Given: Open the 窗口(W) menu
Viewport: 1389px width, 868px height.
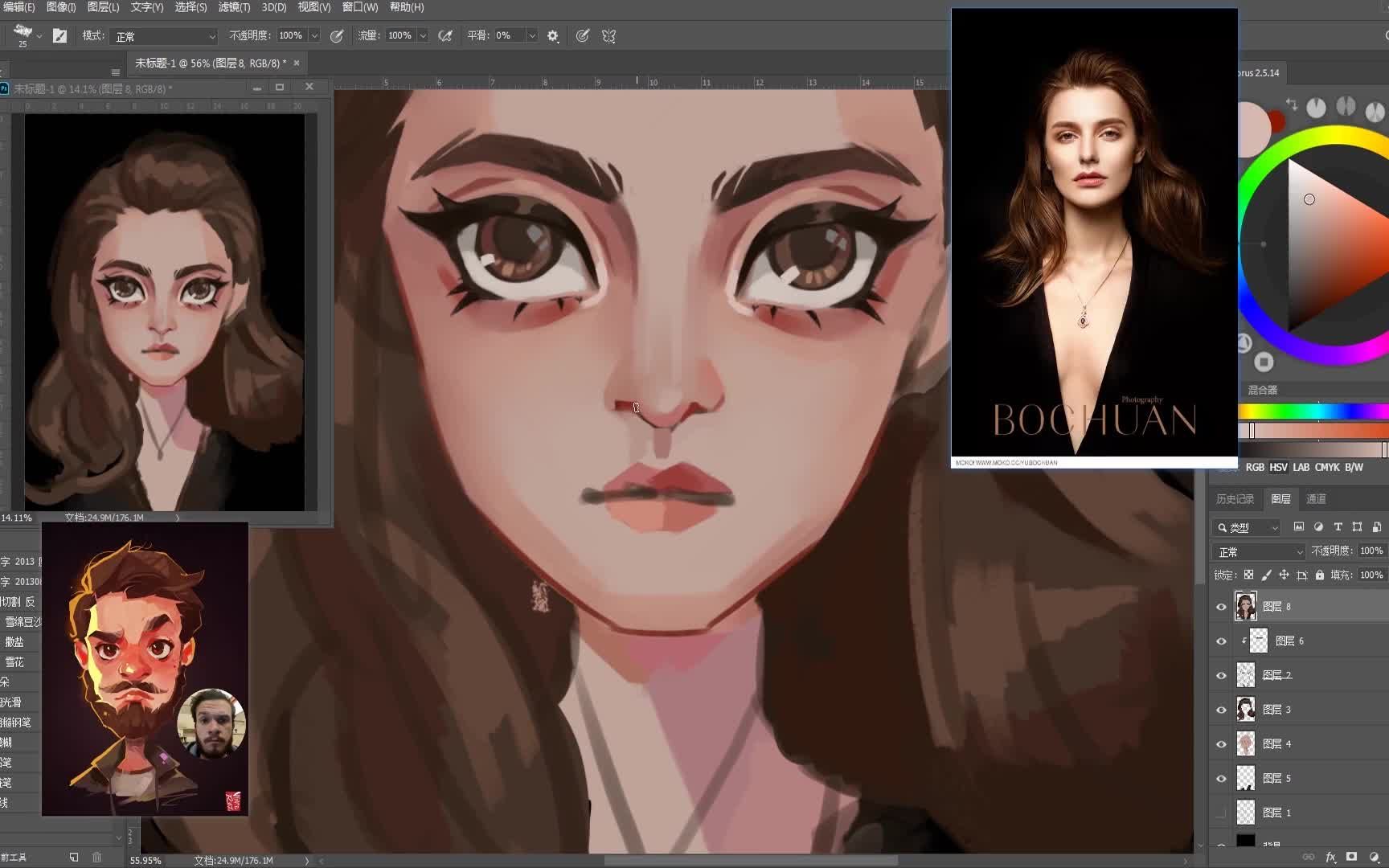Looking at the screenshot, I should coord(360,7).
